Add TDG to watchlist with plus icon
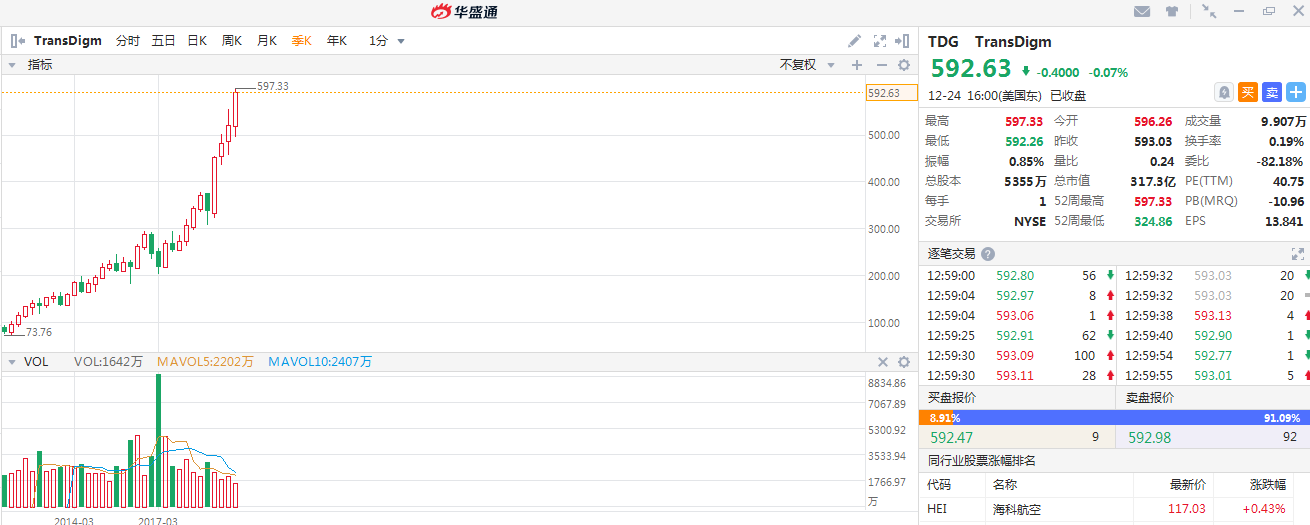The image size is (1310, 525). tap(1296, 92)
